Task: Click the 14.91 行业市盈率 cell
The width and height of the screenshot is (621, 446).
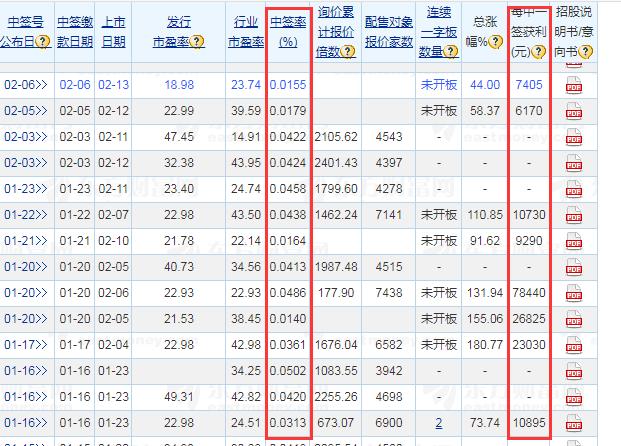Action: click(246, 137)
